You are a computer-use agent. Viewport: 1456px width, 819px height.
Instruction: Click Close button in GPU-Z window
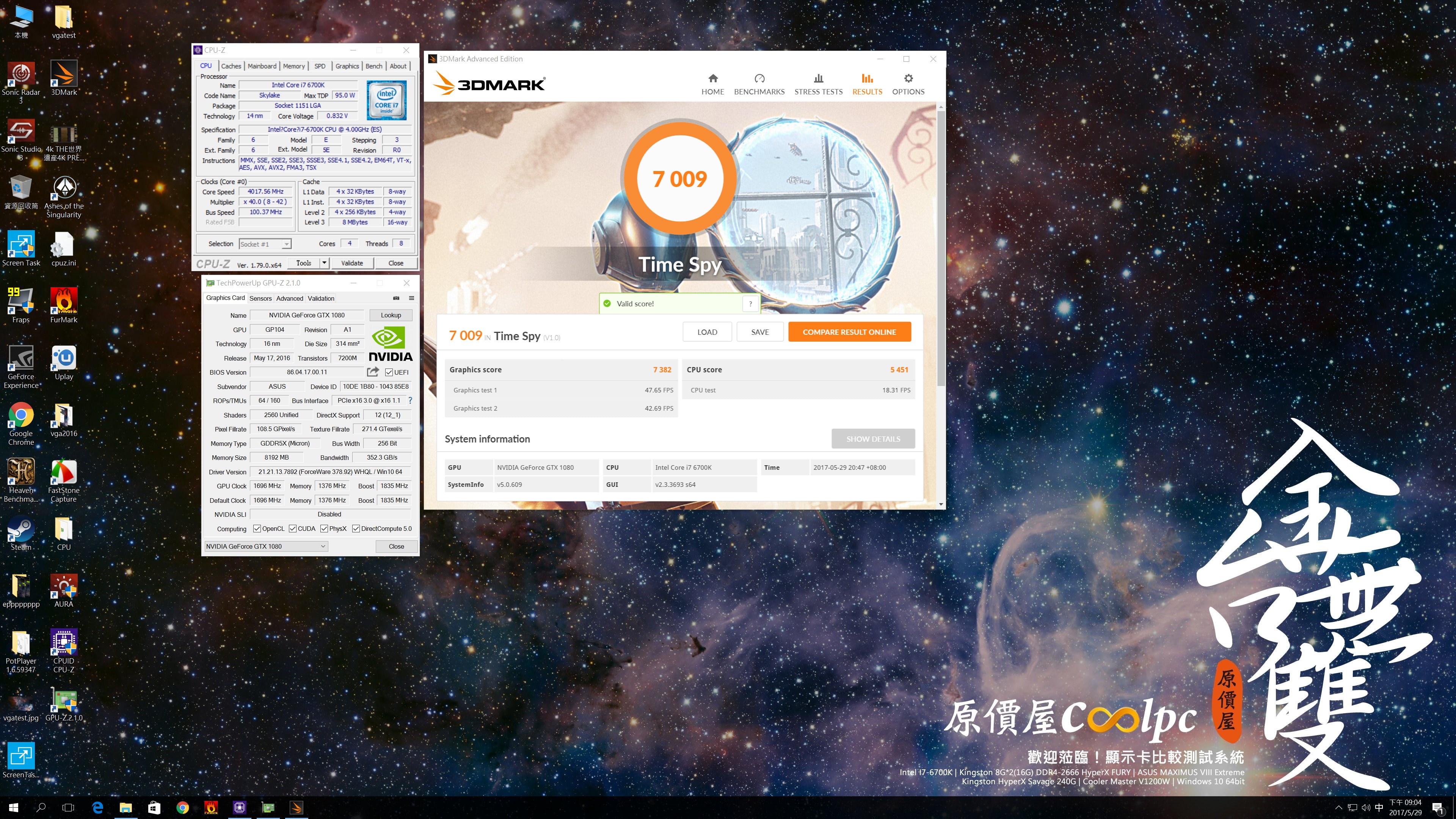pyautogui.click(x=396, y=546)
